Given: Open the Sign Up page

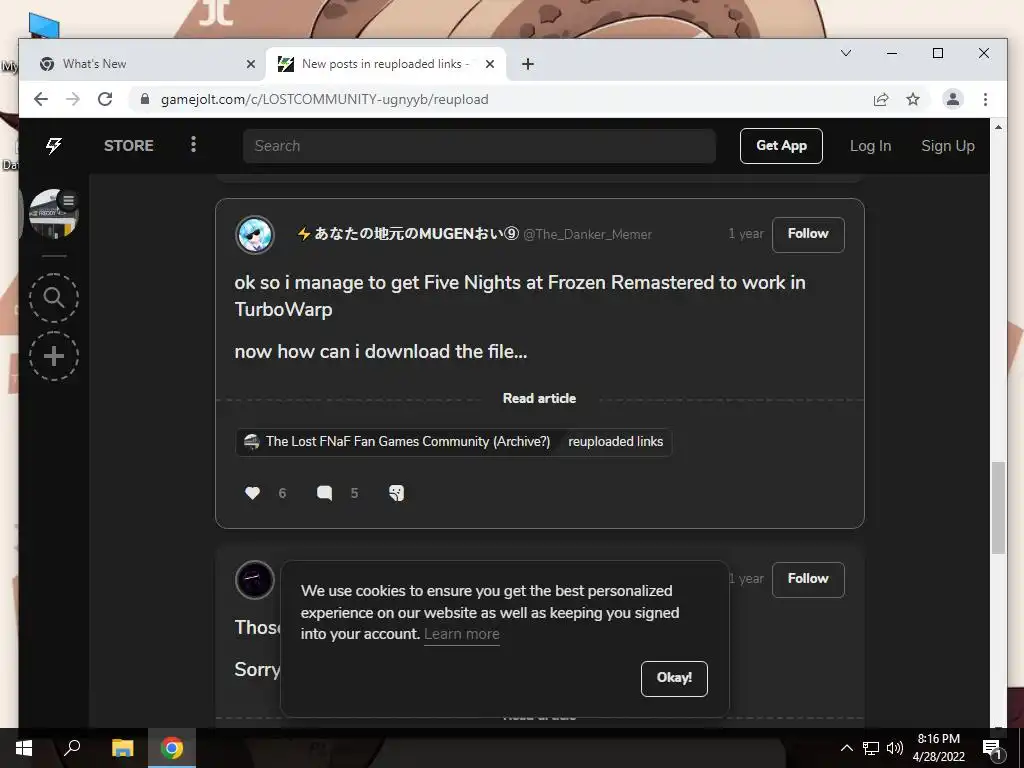Looking at the screenshot, I should point(948,146).
